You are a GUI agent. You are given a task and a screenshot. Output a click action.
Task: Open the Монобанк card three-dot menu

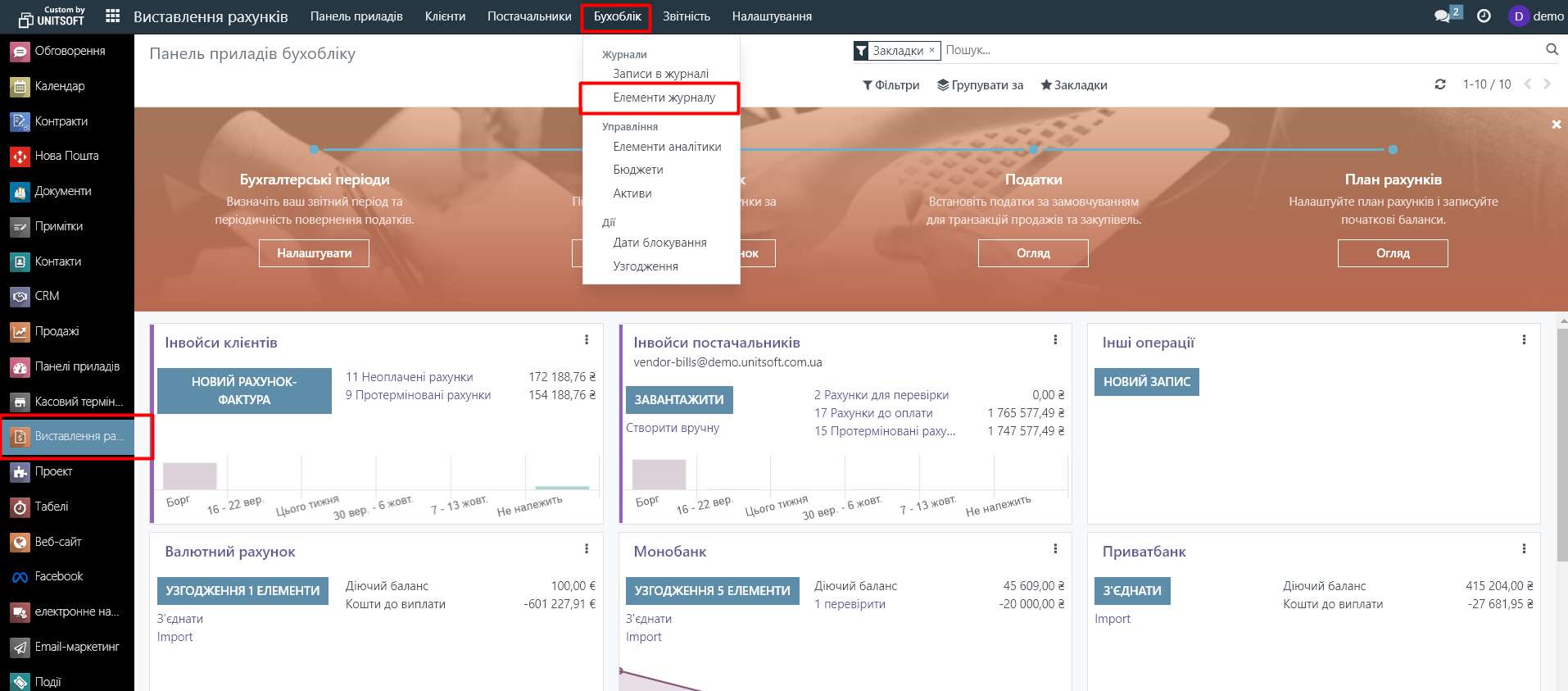(x=1055, y=549)
